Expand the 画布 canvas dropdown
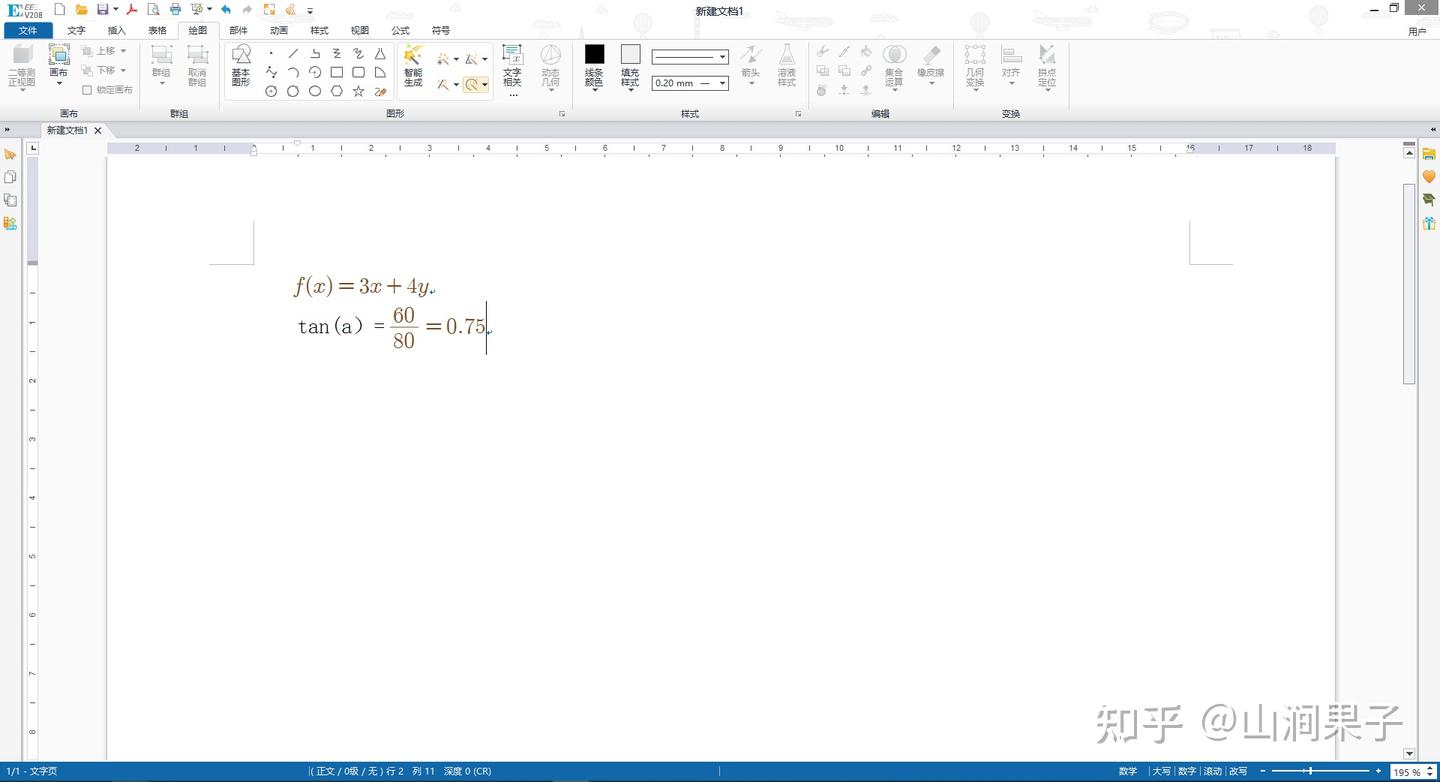This screenshot has height=782, width=1440. [x=59, y=83]
